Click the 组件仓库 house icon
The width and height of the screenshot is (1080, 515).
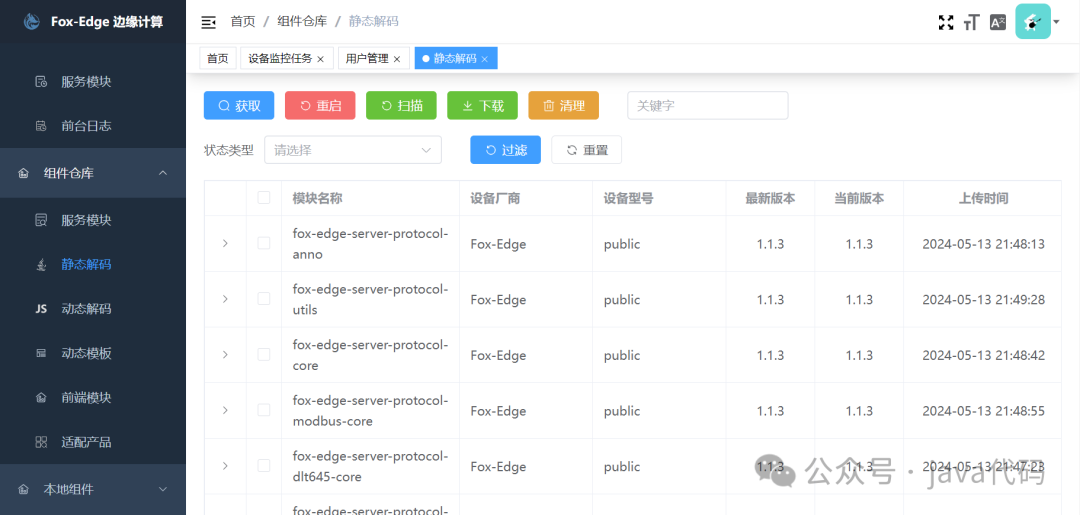tap(23, 174)
